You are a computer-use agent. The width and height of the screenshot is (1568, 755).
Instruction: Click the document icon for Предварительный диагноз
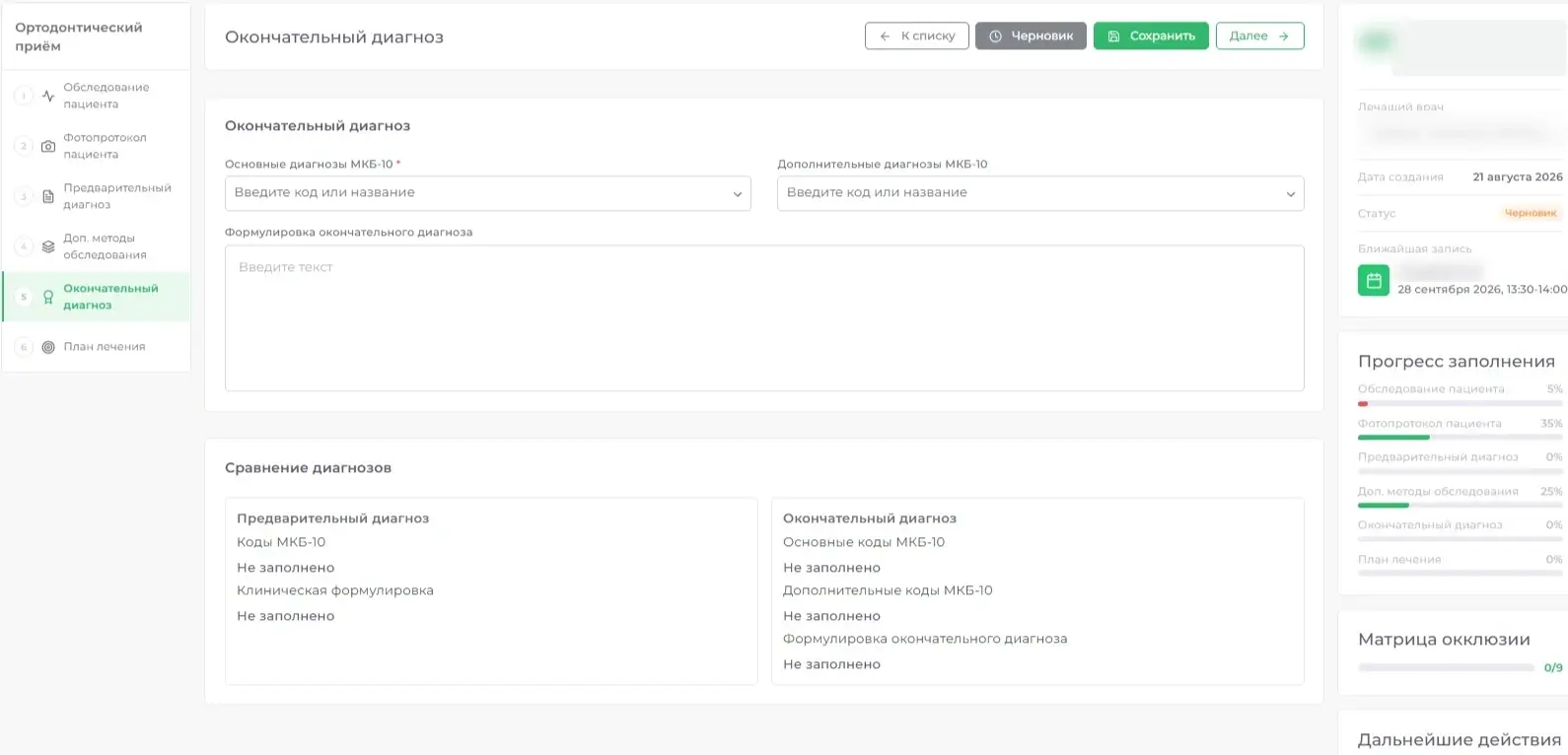click(48, 196)
